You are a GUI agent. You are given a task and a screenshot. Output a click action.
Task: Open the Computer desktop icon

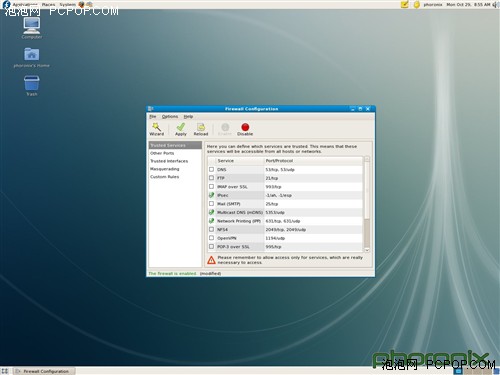tap(32, 28)
